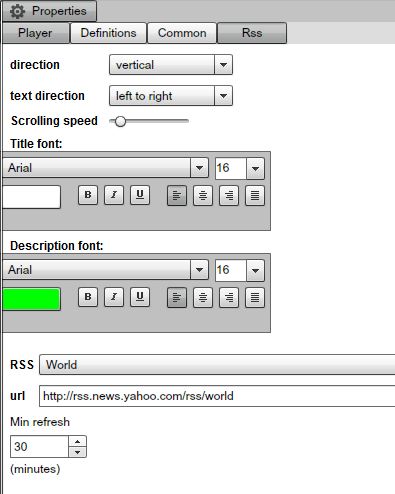Center-align the Description font text
Image resolution: width=395 pixels, height=494 pixels.
click(x=203, y=297)
